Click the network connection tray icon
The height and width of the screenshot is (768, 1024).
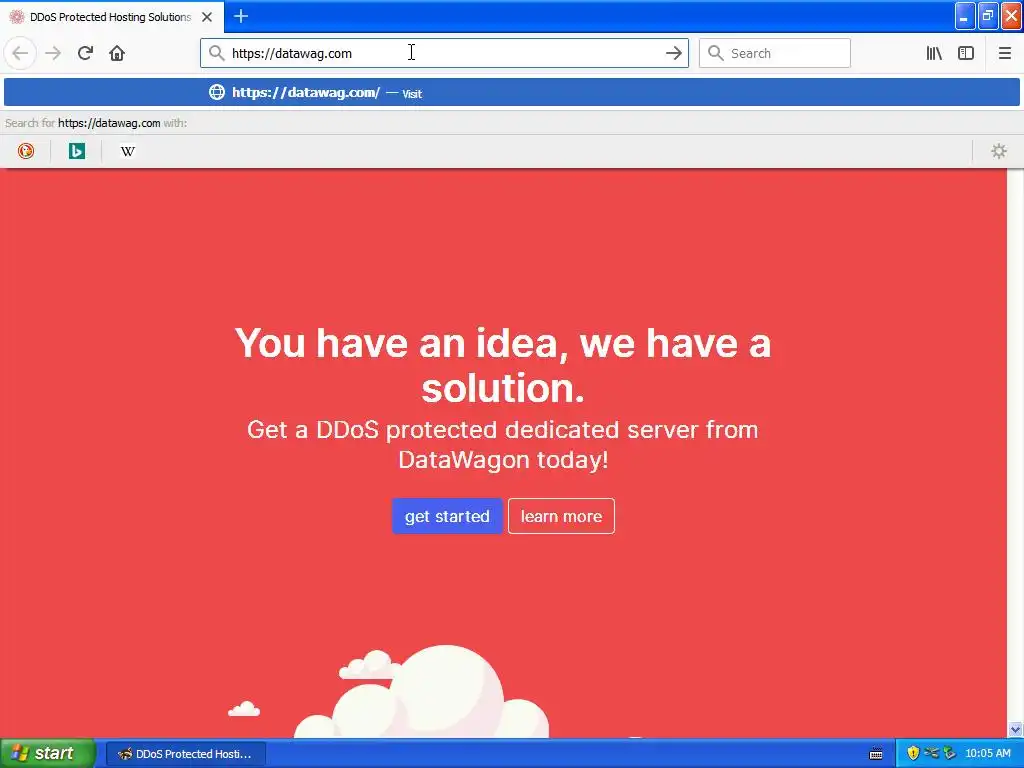931,753
